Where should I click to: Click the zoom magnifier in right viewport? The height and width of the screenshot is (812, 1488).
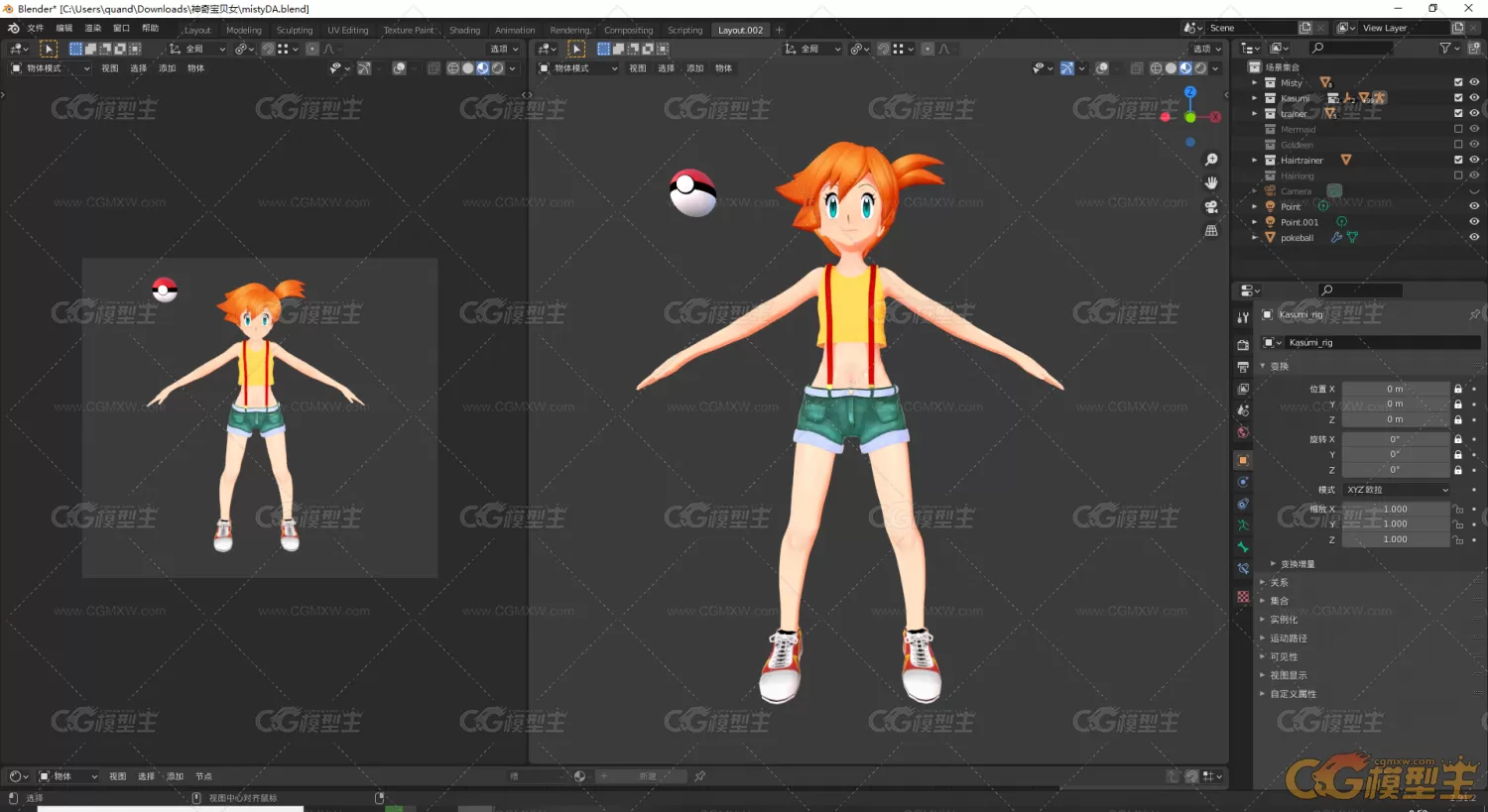(x=1211, y=160)
